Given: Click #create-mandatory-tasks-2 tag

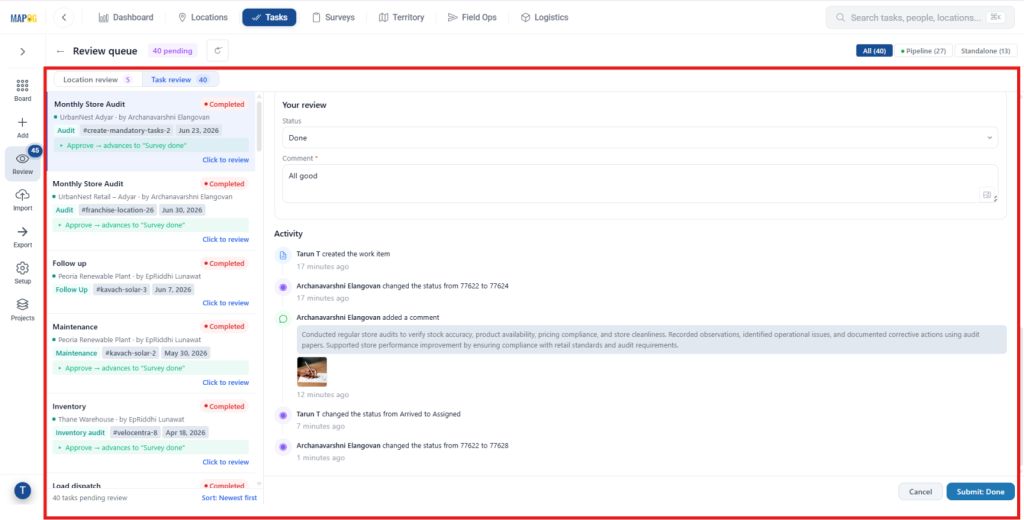Looking at the screenshot, I should coord(127,131).
